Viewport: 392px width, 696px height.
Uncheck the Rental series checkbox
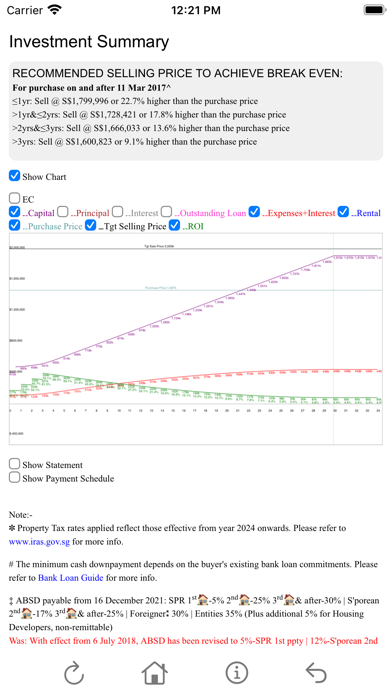click(x=343, y=212)
